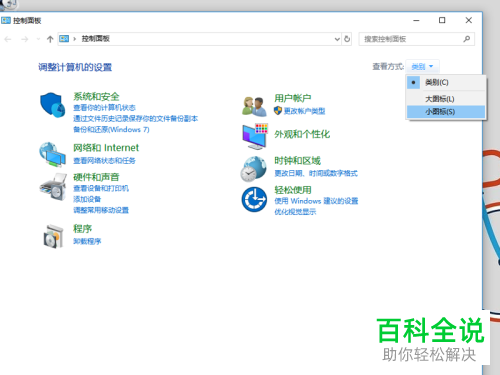Open the 外观和个性化 monitor icon
This screenshot has width=500, height=375.
(x=255, y=136)
